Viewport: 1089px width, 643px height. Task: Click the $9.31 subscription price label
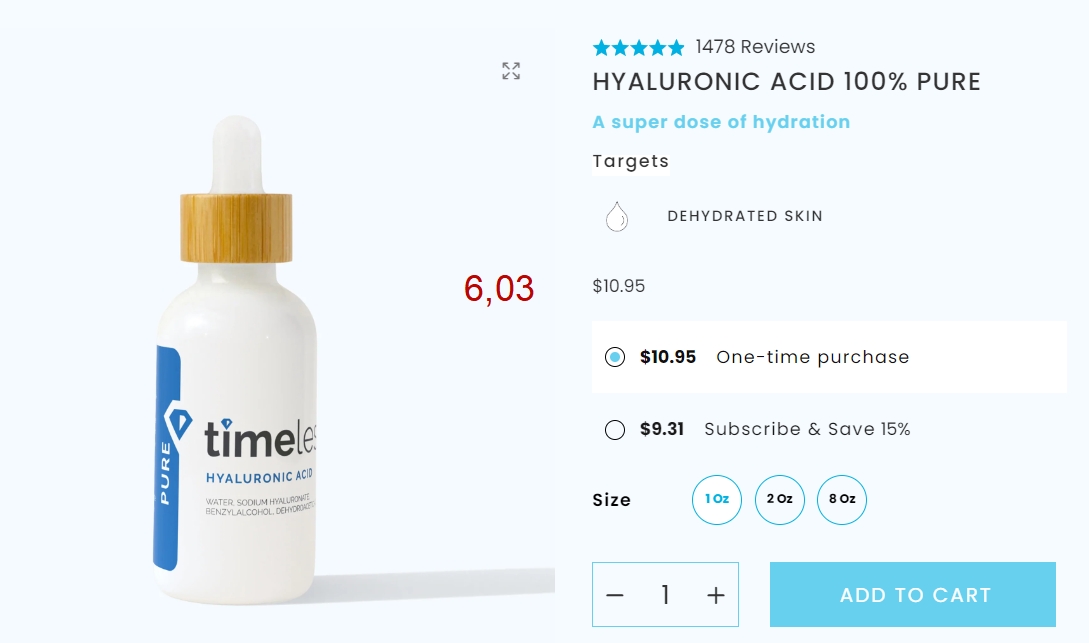click(x=662, y=429)
